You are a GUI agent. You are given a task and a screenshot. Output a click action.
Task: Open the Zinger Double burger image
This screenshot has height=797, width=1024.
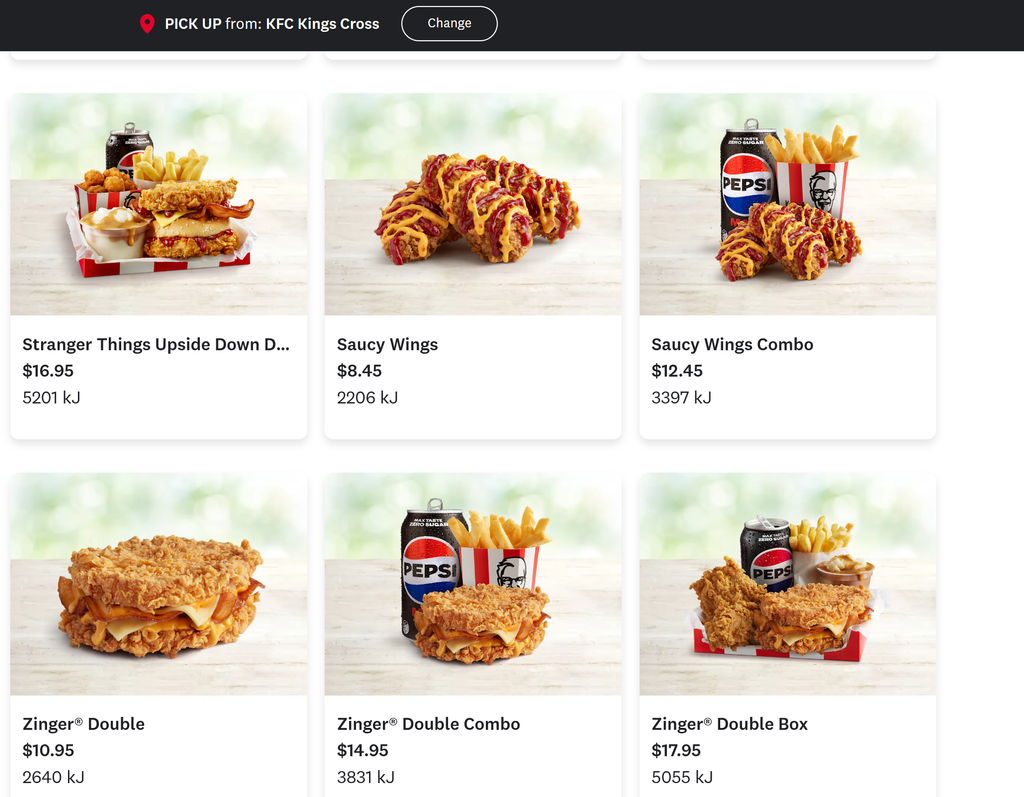click(x=159, y=584)
